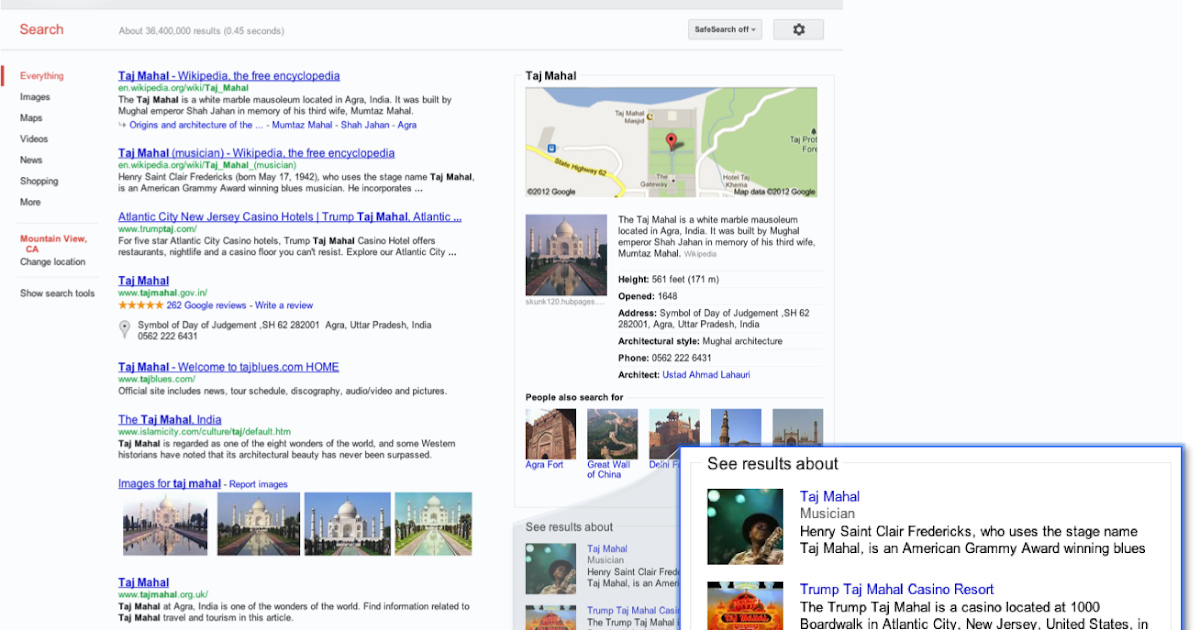The height and width of the screenshot is (630, 1200).
Task: Open 262 Google reviews link
Action: pyautogui.click(x=206, y=305)
